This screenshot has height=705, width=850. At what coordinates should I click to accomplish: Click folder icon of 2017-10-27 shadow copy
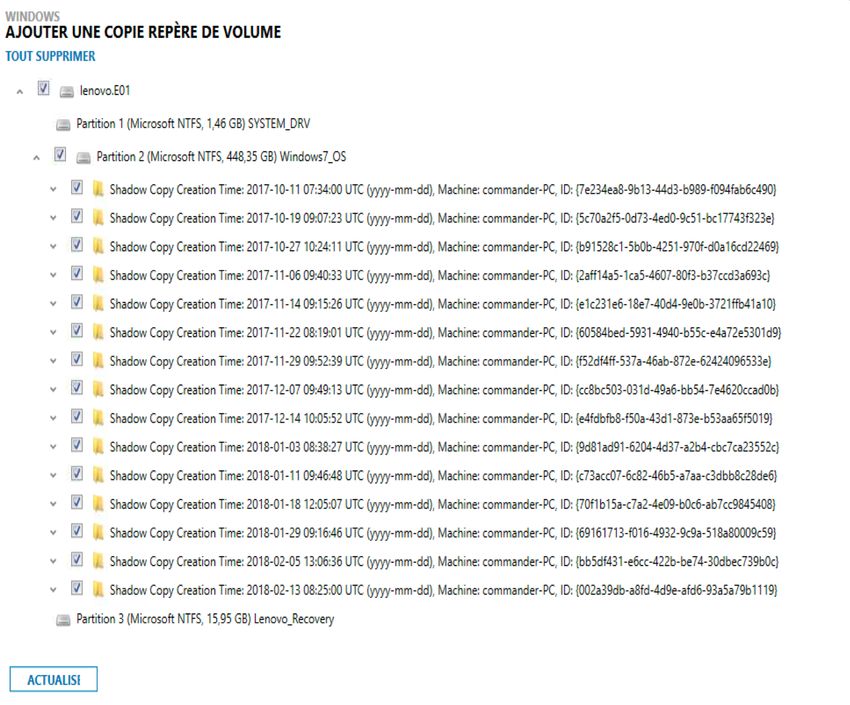point(98,247)
